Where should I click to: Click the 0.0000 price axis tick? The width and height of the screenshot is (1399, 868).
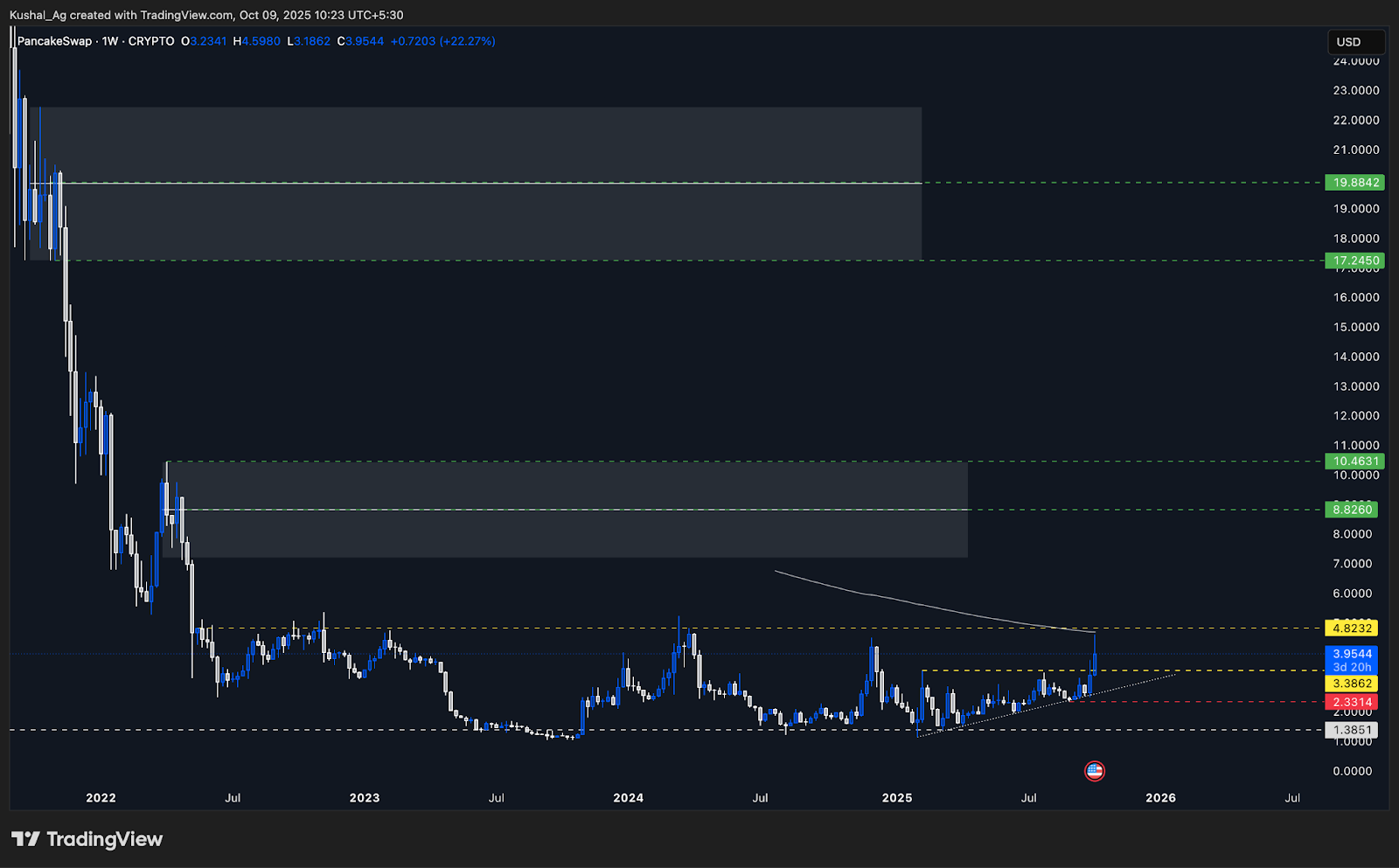pyautogui.click(x=1353, y=771)
